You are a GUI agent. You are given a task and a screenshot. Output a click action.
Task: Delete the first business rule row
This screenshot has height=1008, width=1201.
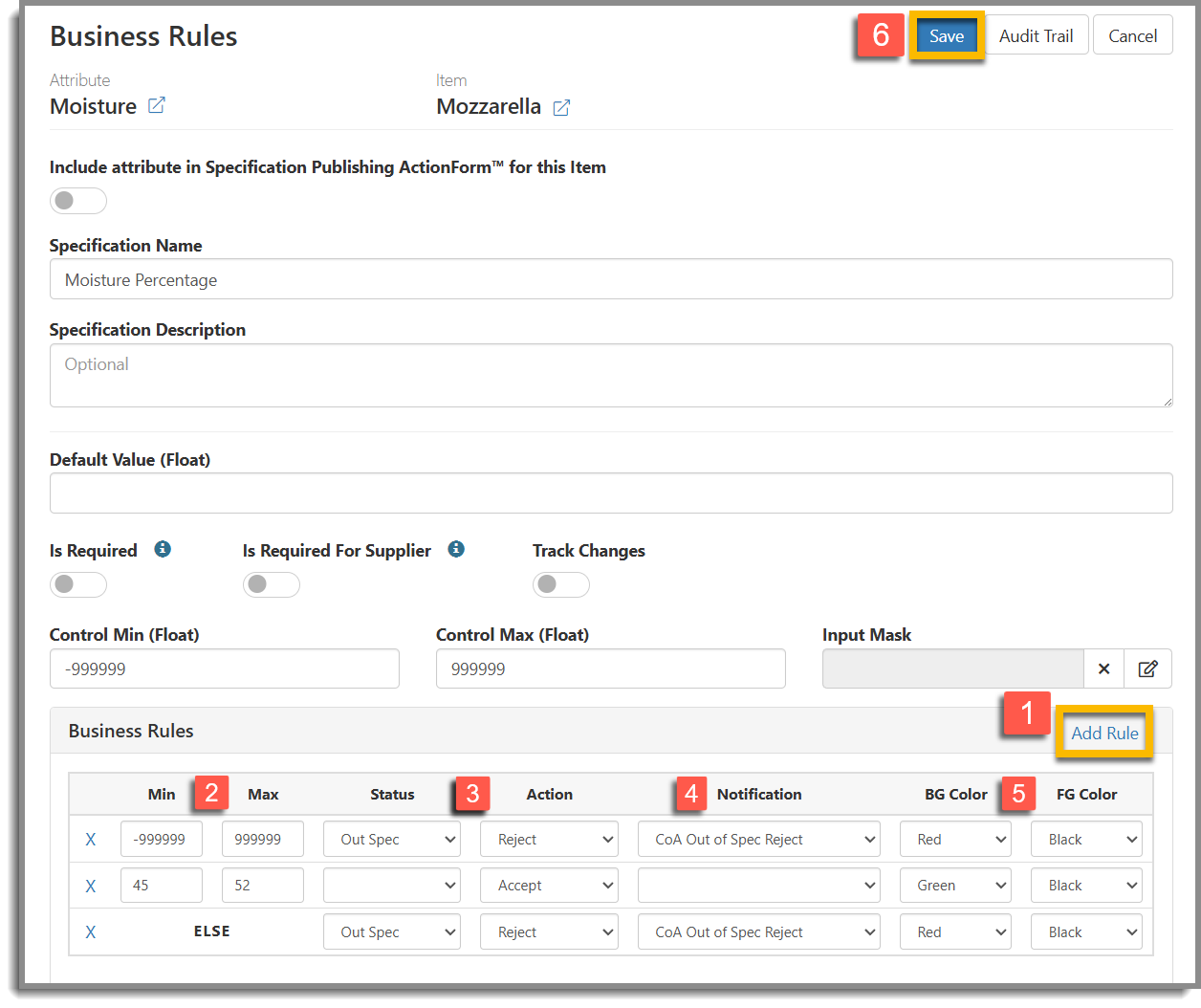[91, 840]
